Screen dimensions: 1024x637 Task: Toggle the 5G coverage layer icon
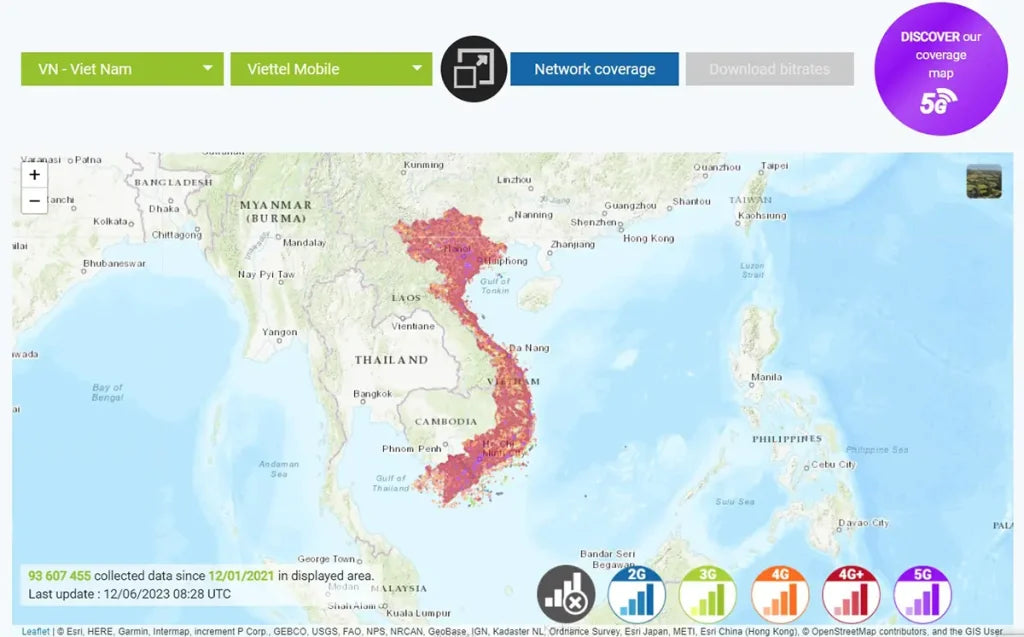[x=922, y=594]
